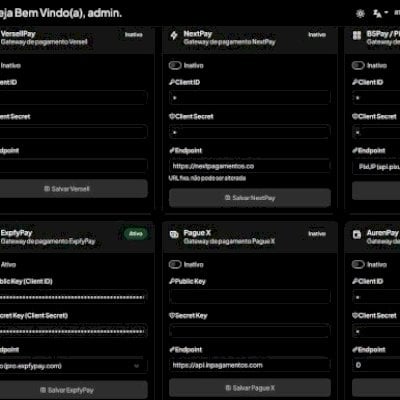Enable the BSPay gateway toggle
400x400 pixels.
click(x=358, y=65)
